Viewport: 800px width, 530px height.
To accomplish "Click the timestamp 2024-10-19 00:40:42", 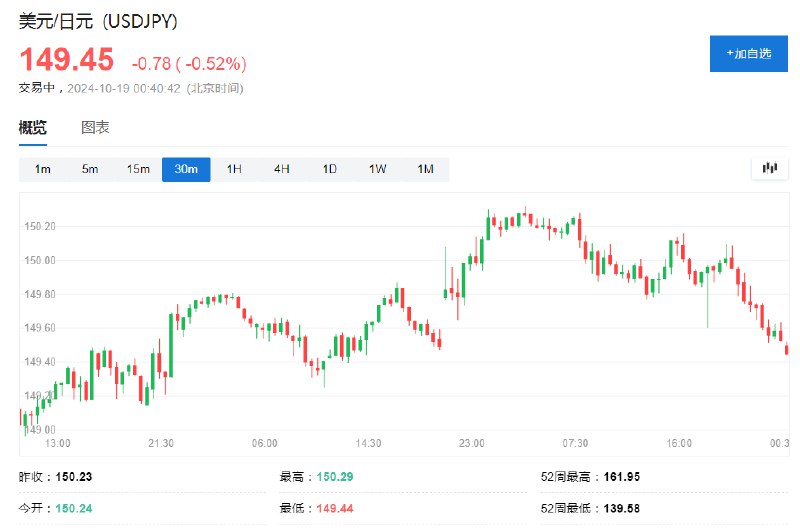I will pos(124,89).
